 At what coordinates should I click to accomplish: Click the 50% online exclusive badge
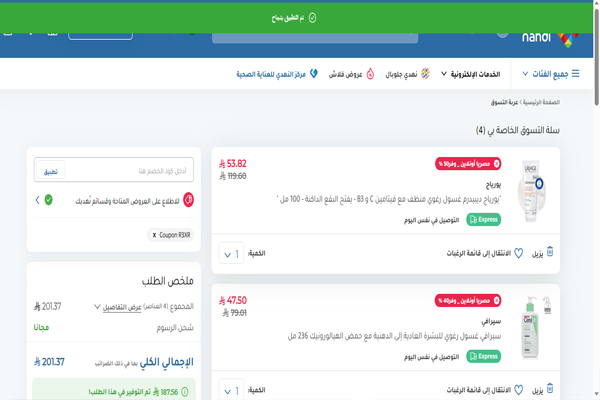tap(468, 164)
